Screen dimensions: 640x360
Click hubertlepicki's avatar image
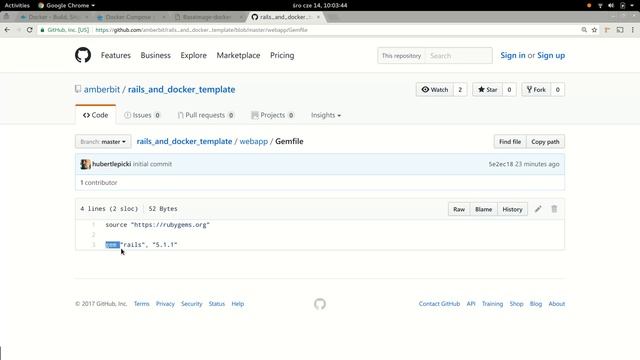point(85,164)
